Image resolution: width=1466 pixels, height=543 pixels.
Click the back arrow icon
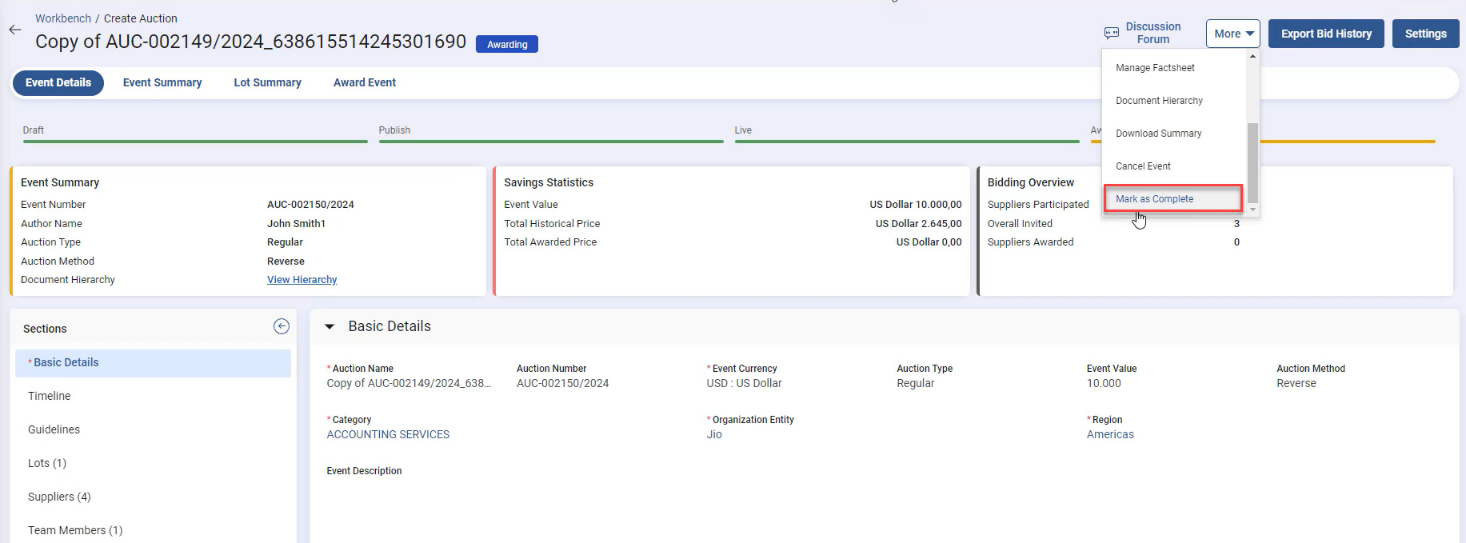point(14,30)
